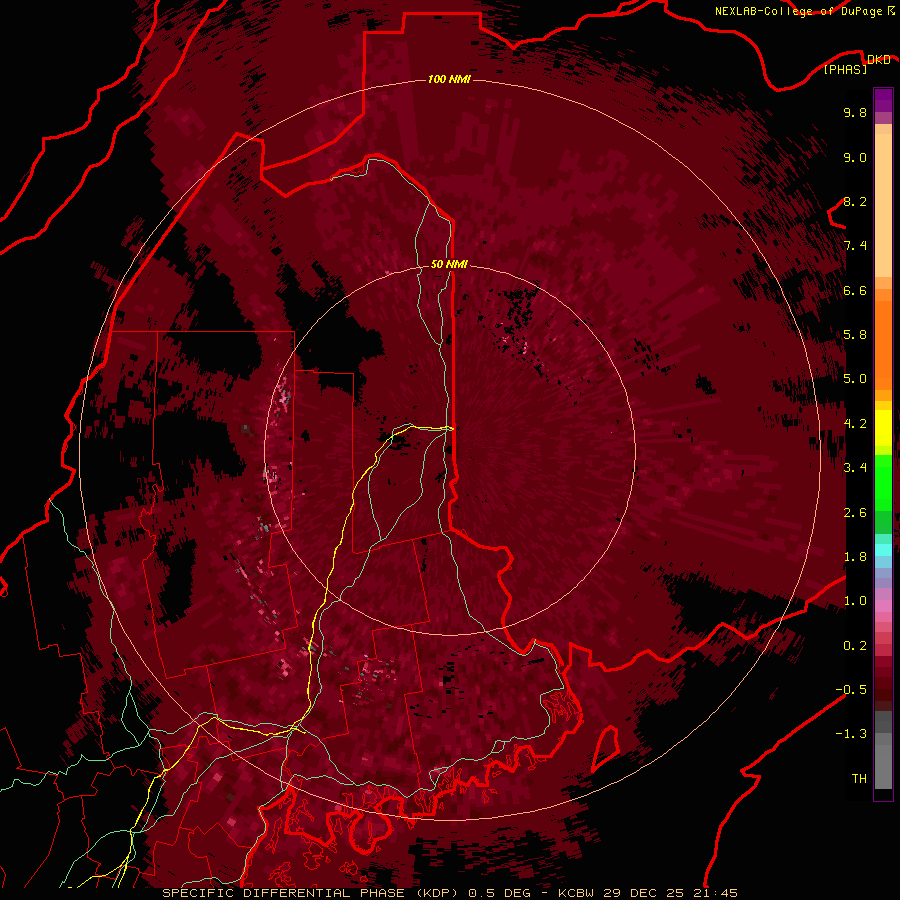900x900 pixels.
Task: Click the 5.8 scale value
Action: pos(855,335)
